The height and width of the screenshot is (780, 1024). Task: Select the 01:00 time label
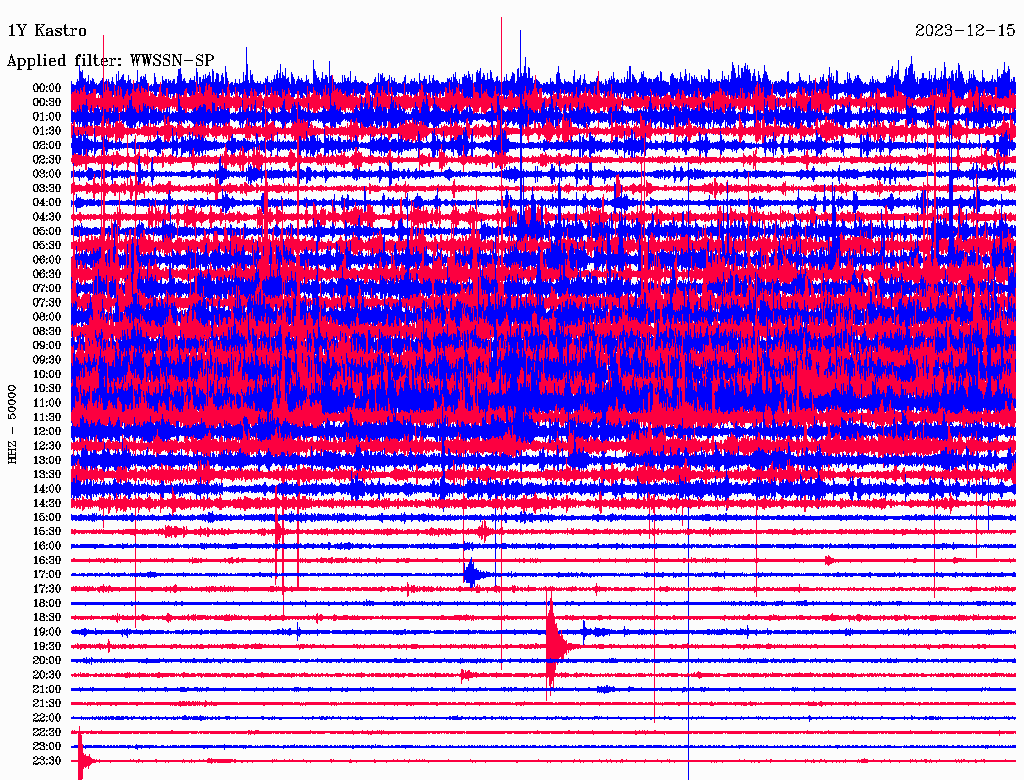(46, 117)
